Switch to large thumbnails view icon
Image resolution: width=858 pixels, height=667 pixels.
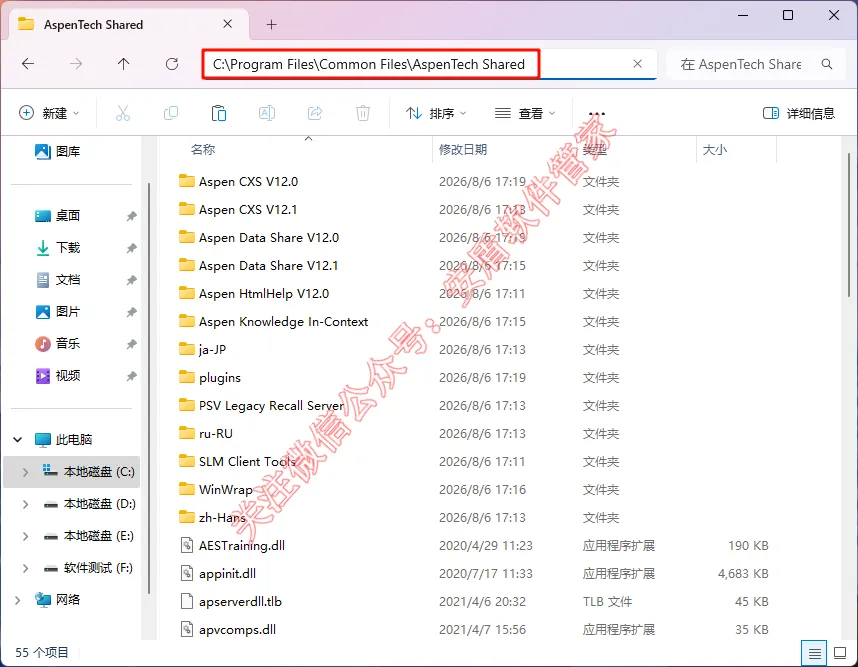pyautogui.click(x=840, y=653)
